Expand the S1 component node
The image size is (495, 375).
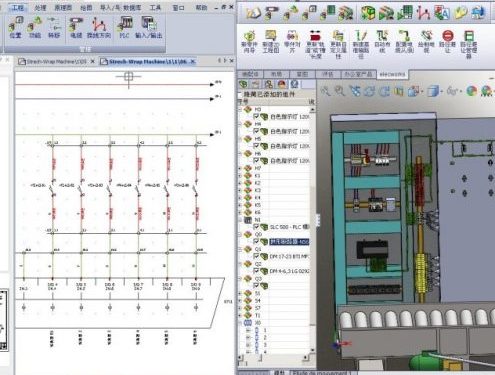(x=240, y=293)
